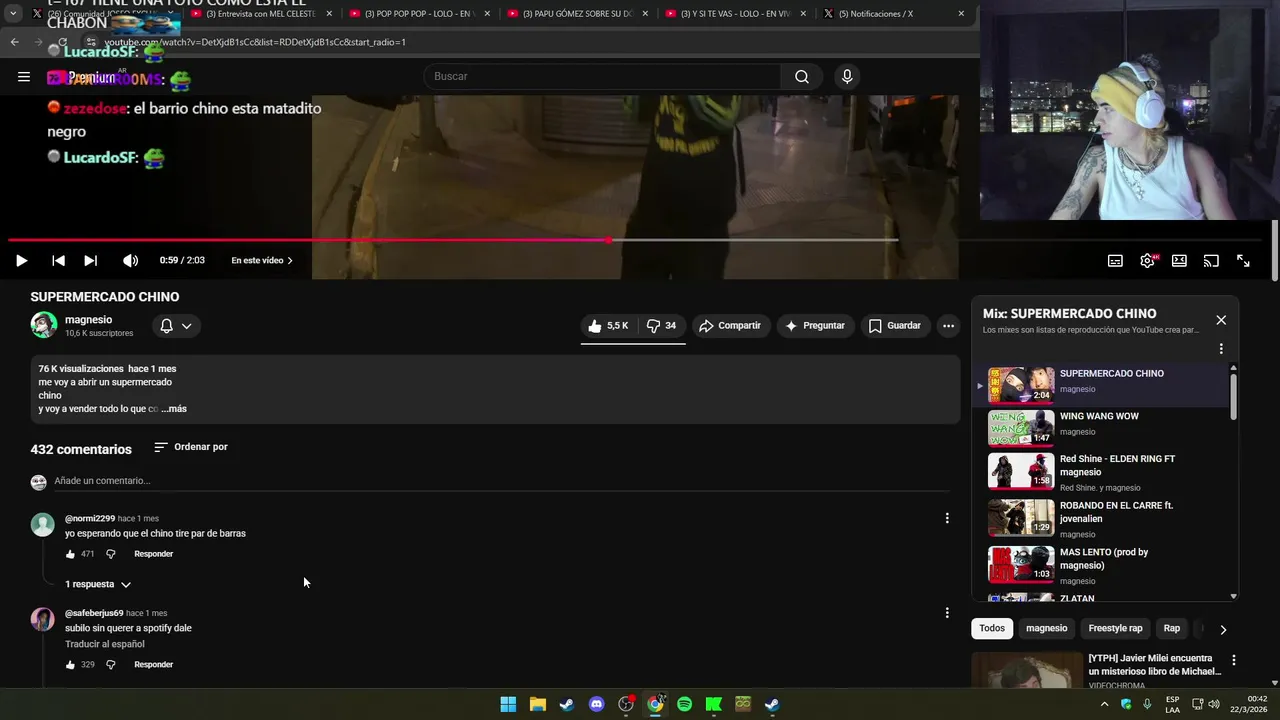Open Spotify from the taskbar
The height and width of the screenshot is (720, 1280).
pyautogui.click(x=684, y=704)
